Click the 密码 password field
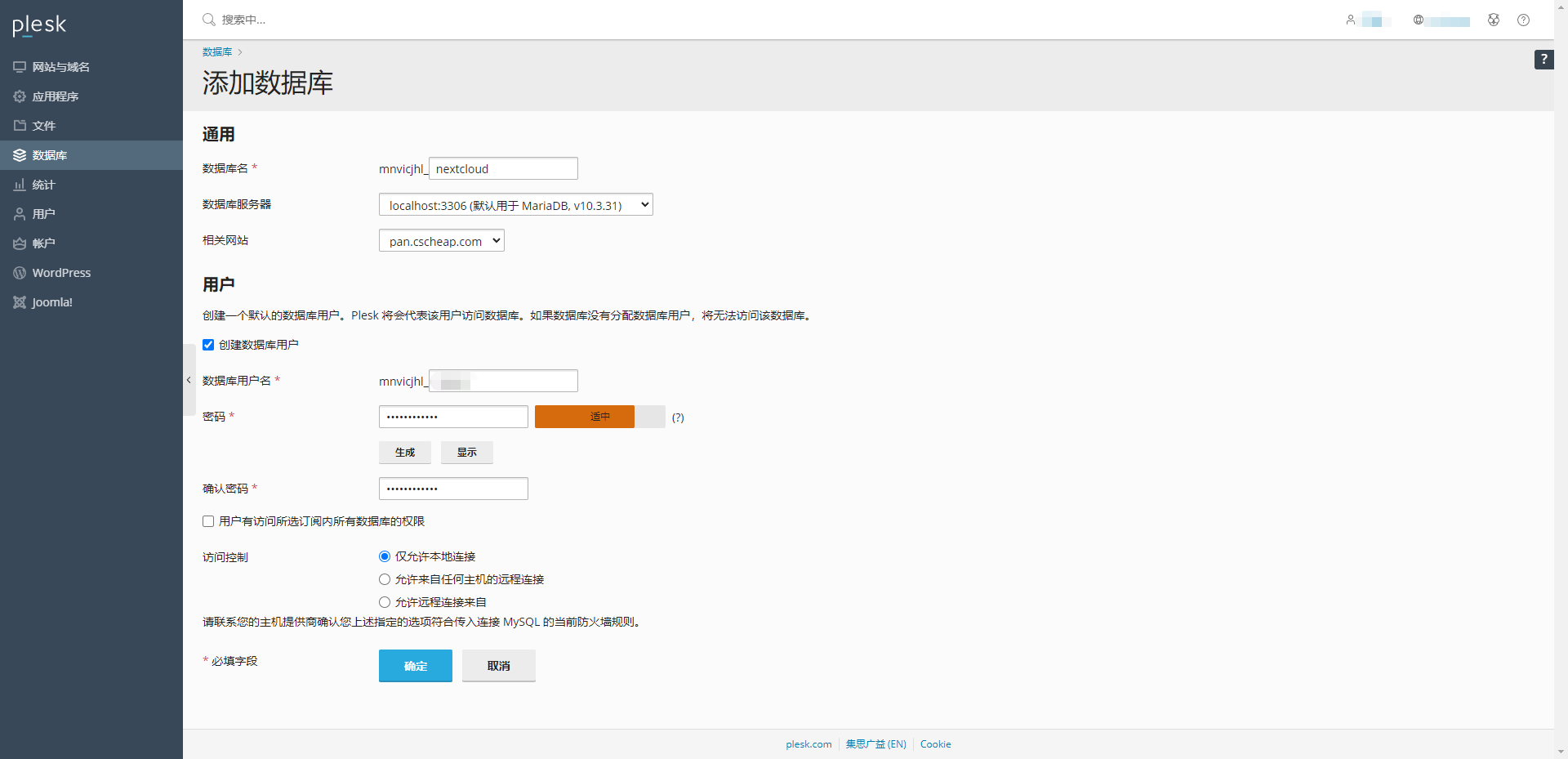The height and width of the screenshot is (759, 1568). coord(453,417)
